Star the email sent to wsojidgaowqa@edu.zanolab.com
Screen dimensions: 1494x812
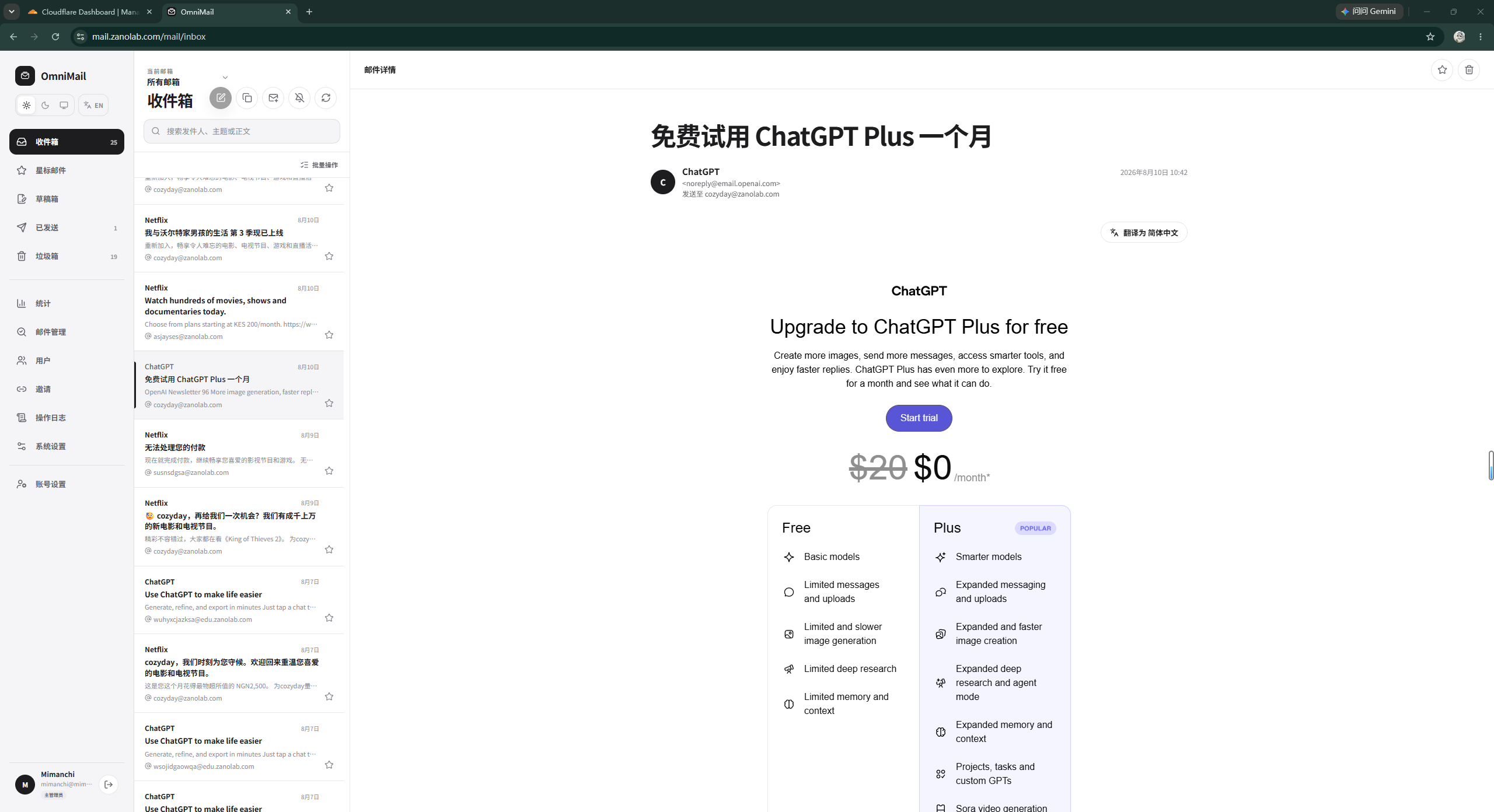click(329, 765)
